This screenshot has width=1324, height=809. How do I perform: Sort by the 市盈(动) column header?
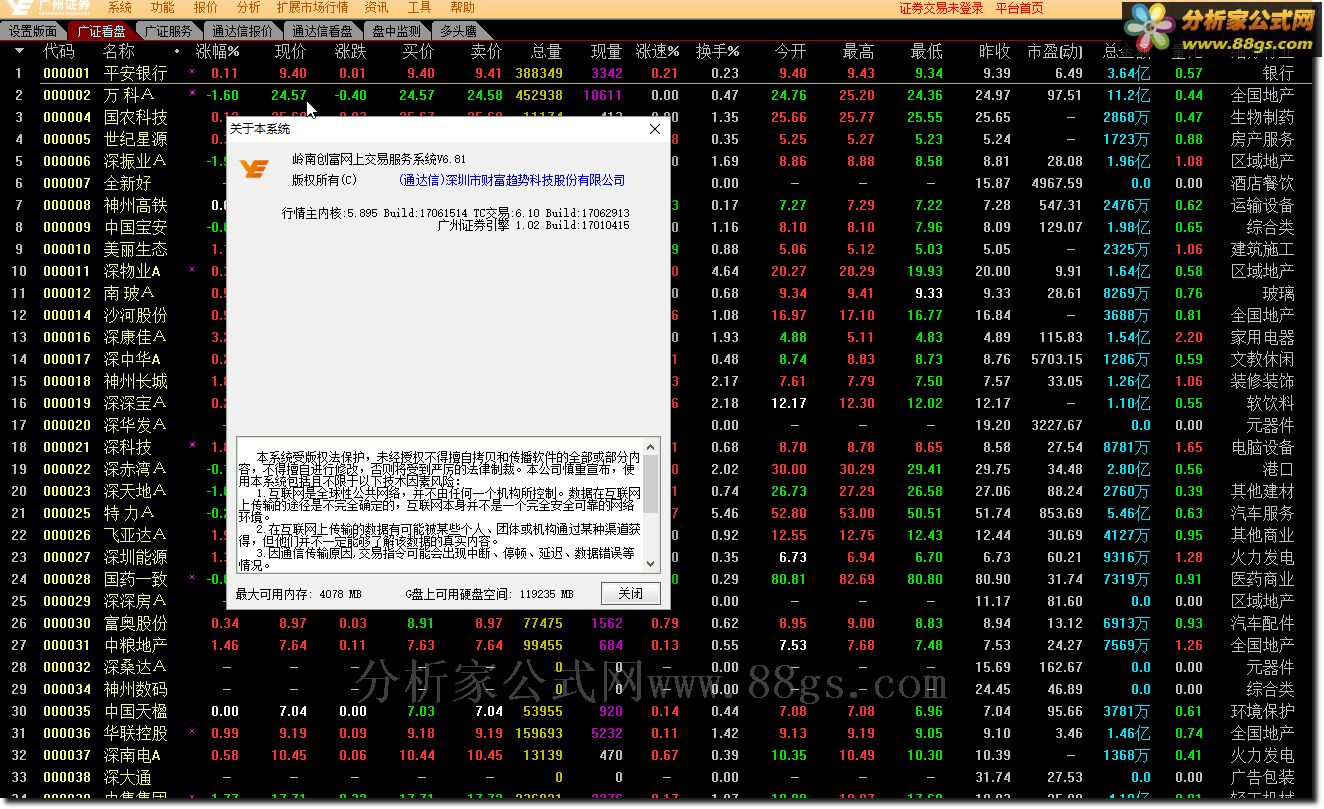pyautogui.click(x=1054, y=51)
